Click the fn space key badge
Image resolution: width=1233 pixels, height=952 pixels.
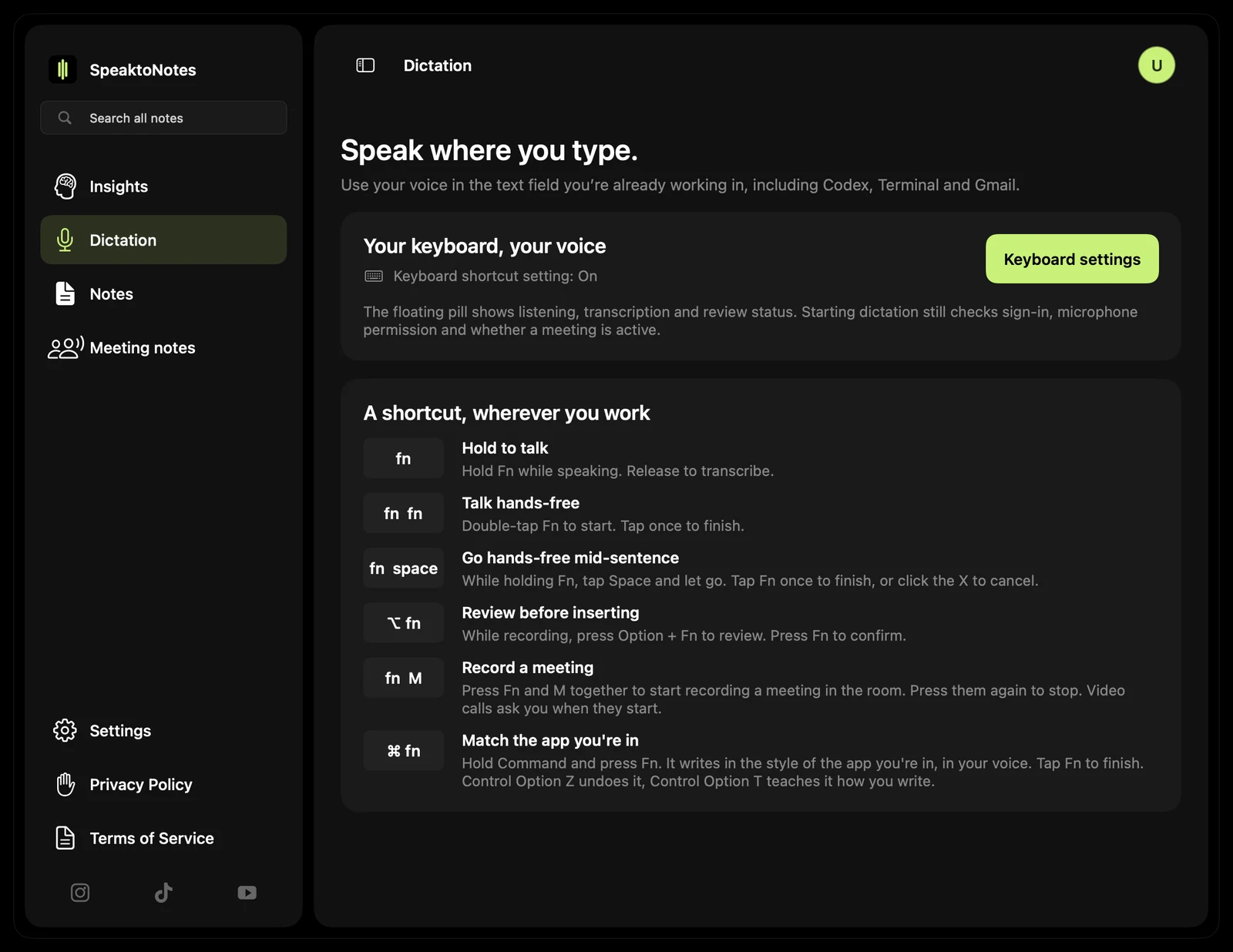[403, 568]
